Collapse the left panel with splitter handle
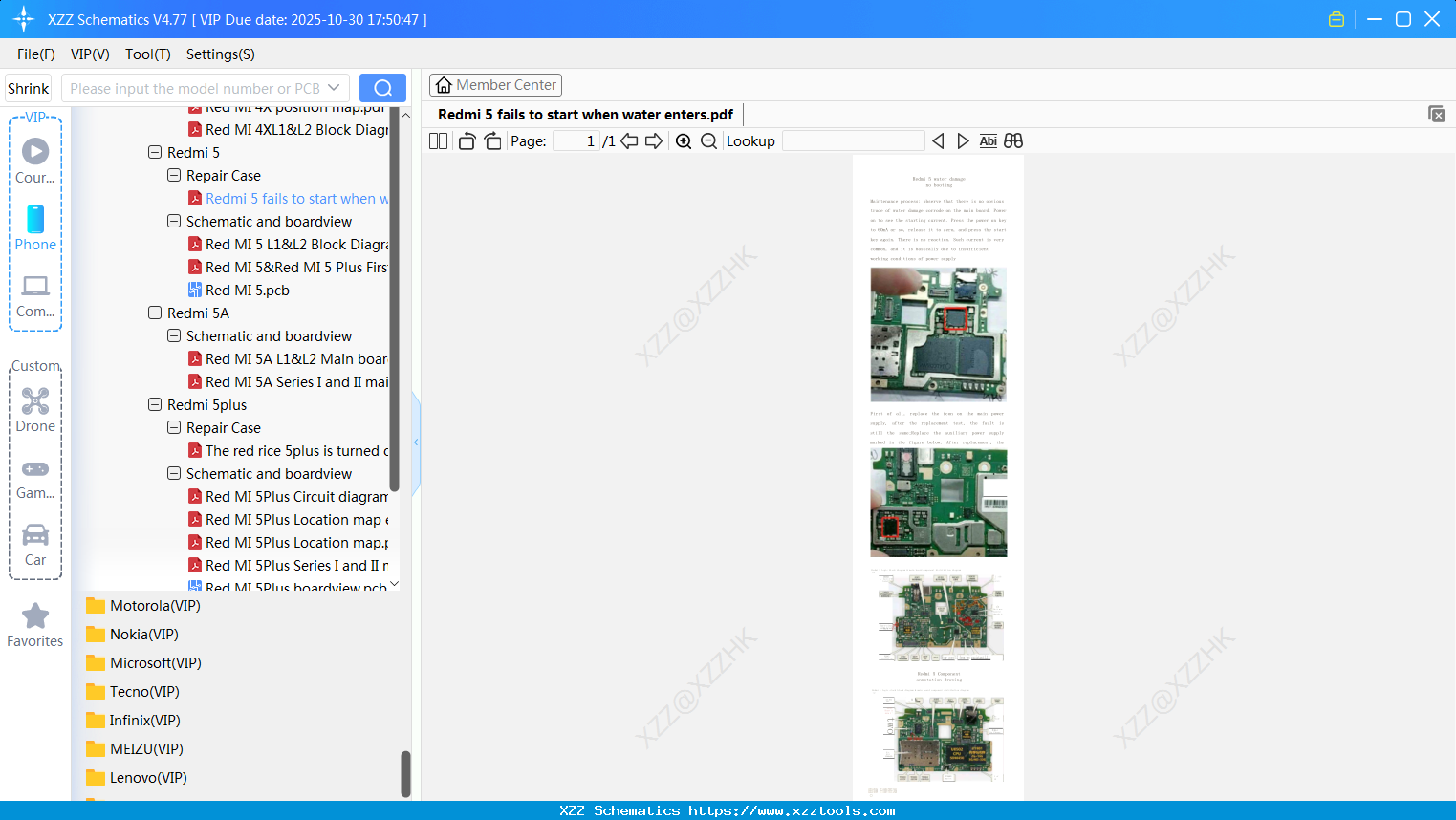The width and height of the screenshot is (1456, 820). (x=416, y=442)
